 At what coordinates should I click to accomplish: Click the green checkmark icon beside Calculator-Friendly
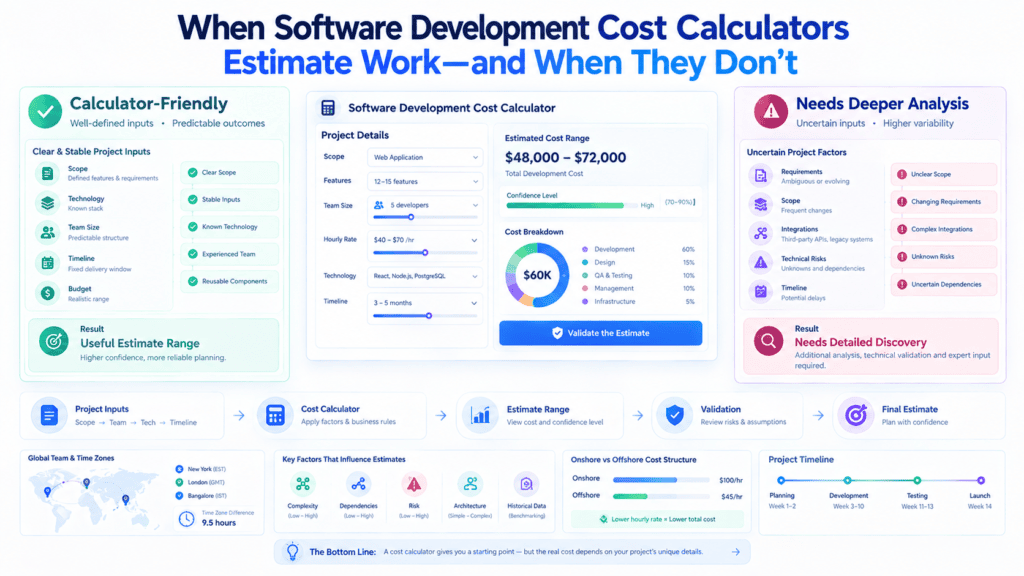click(x=45, y=112)
